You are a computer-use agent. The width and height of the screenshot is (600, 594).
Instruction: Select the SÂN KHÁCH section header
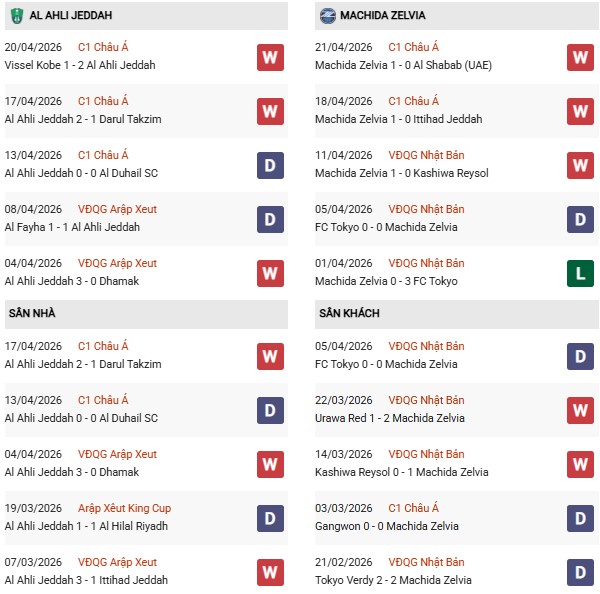(x=350, y=313)
